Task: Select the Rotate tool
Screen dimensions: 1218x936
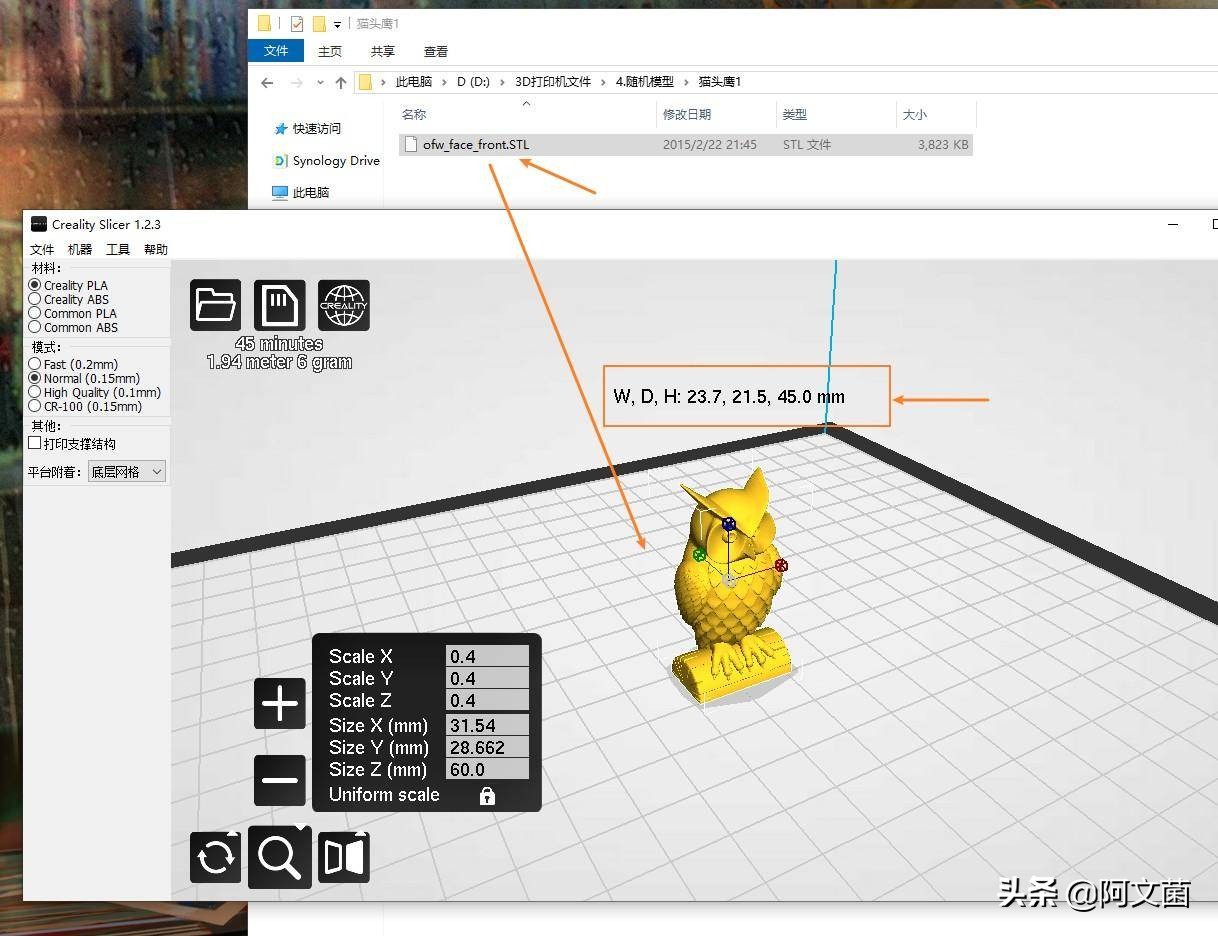Action: coord(215,856)
